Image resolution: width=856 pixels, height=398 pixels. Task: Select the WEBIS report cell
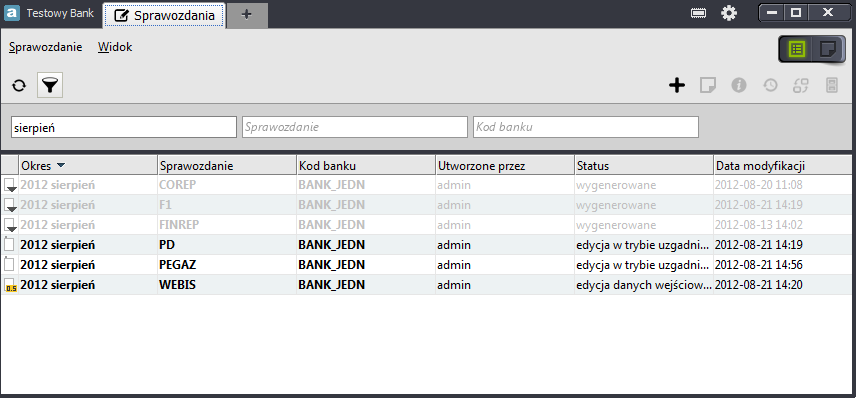(227, 285)
